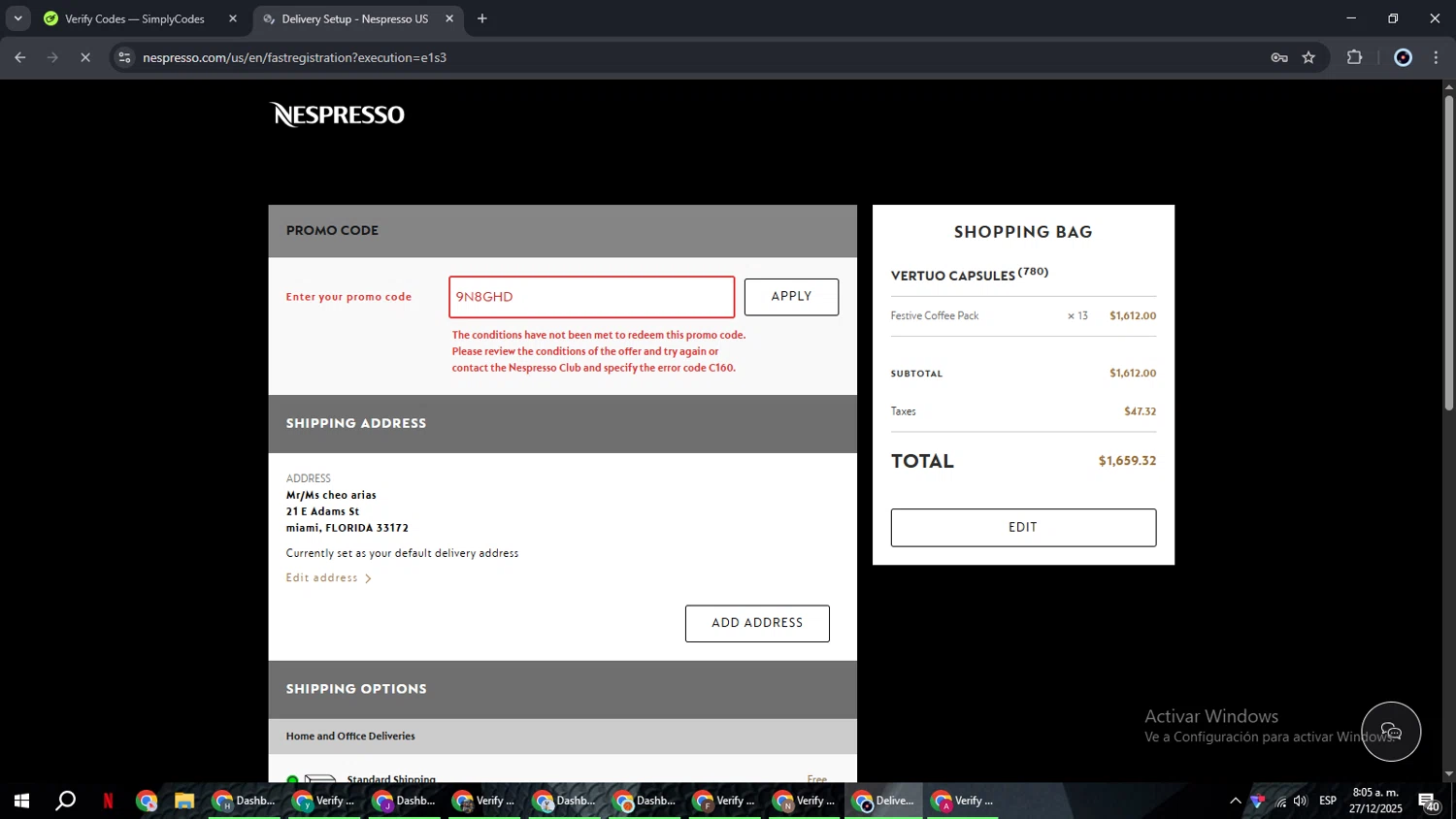Click the scrollbar down arrow
The image size is (1456, 819).
pyautogui.click(x=1448, y=774)
